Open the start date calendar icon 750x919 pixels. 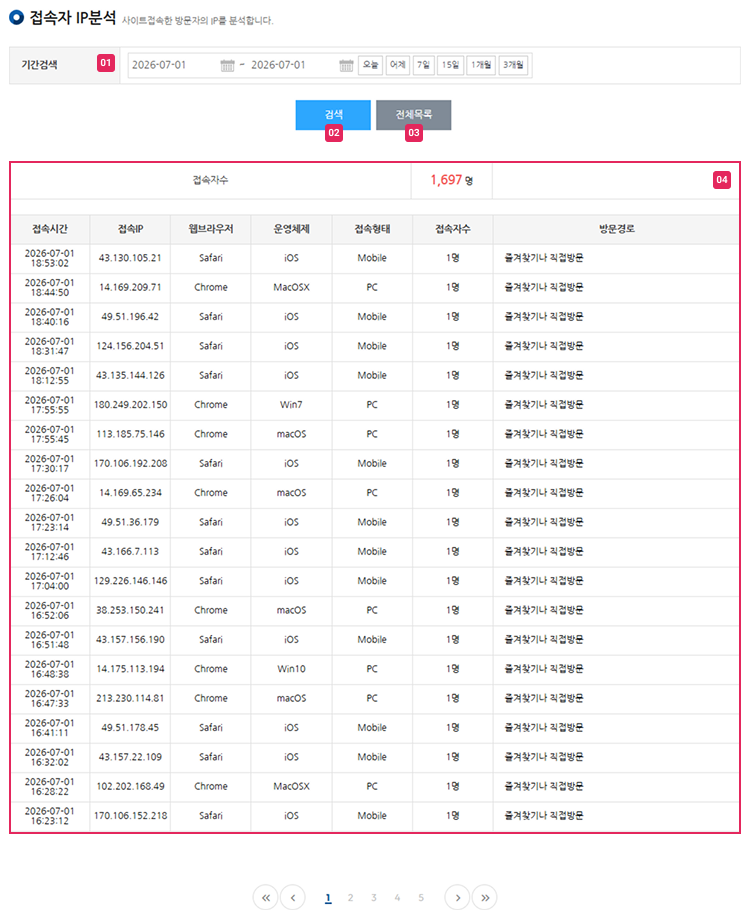click(227, 65)
